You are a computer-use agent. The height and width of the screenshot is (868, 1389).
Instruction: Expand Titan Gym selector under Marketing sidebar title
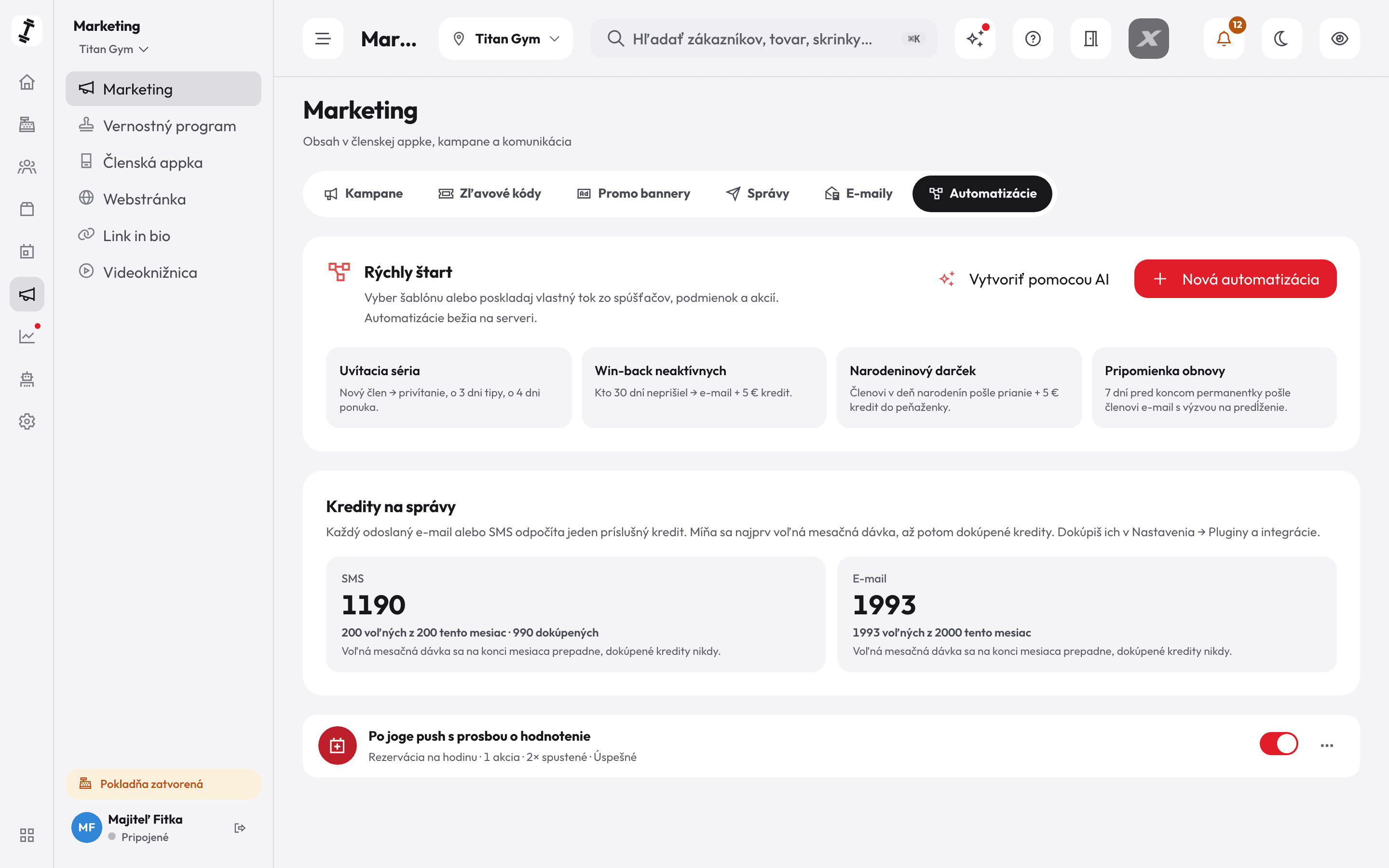click(114, 49)
